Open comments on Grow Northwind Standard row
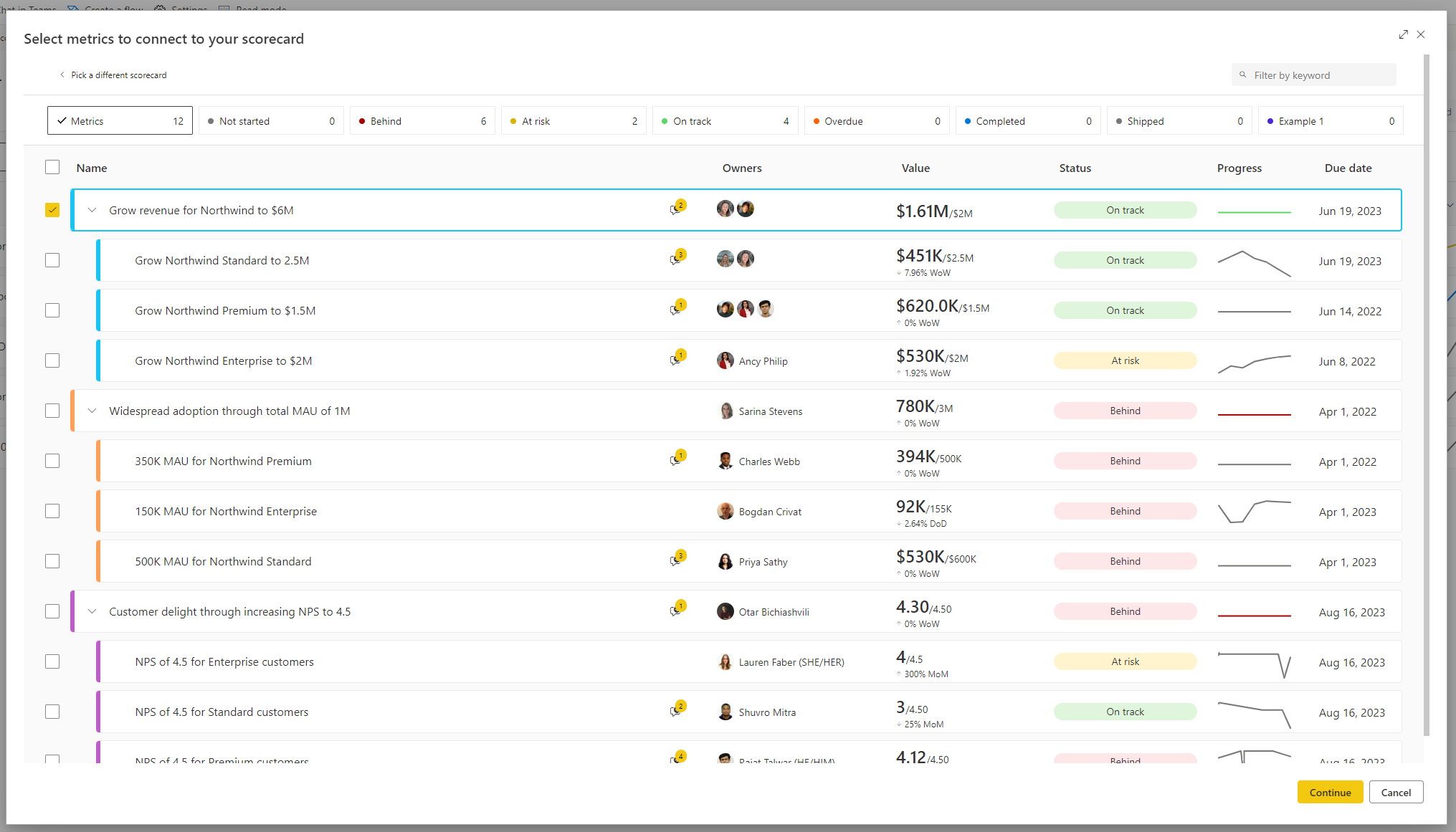 point(677,258)
